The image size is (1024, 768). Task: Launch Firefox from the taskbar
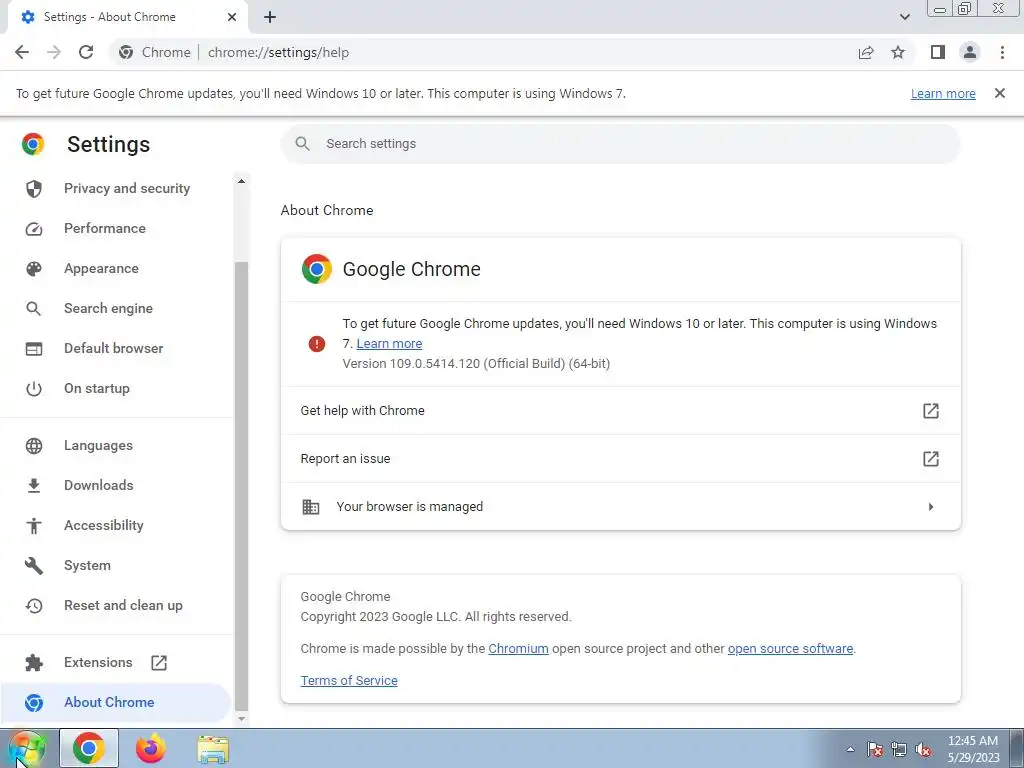(151, 748)
